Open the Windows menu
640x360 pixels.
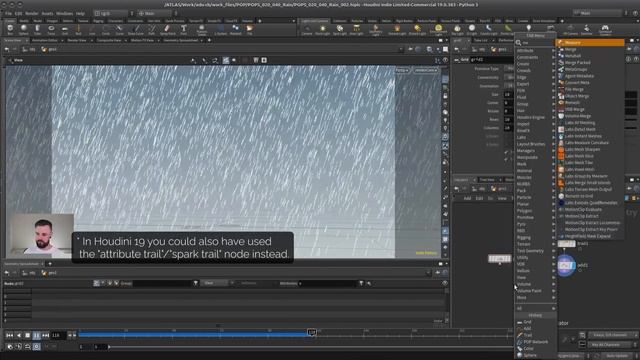(64, 13)
